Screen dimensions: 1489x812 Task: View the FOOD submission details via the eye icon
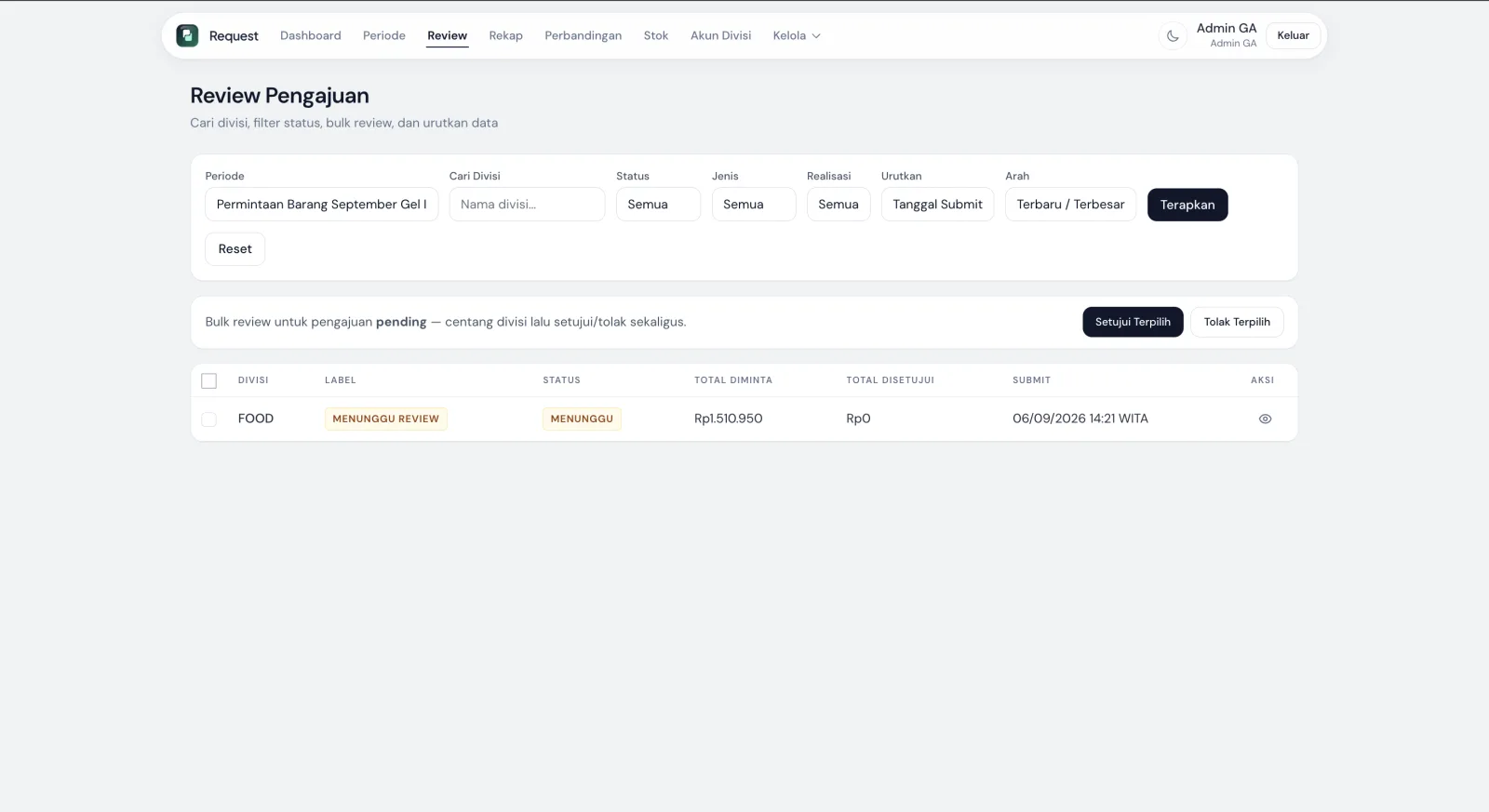tap(1265, 419)
